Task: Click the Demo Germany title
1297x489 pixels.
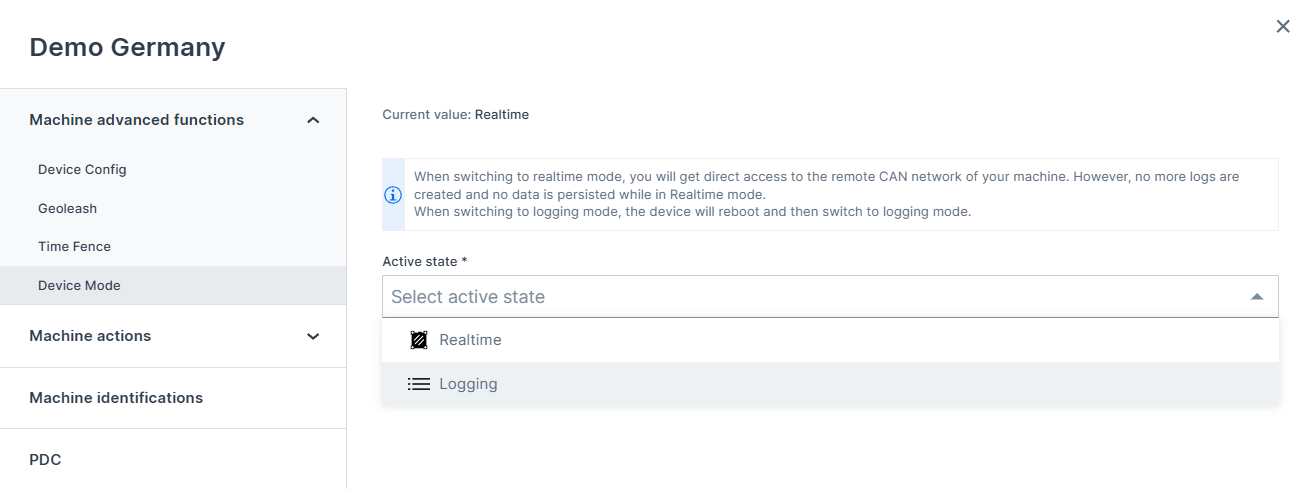Action: click(127, 47)
